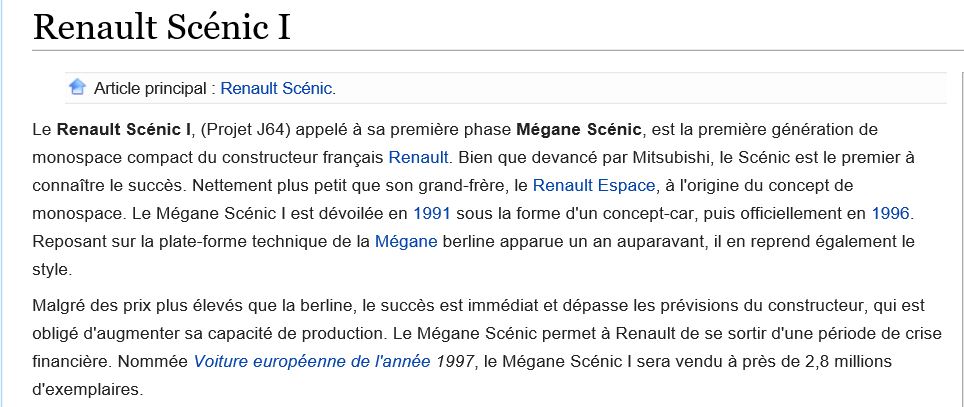Click the Article principal label text

pos(151,89)
